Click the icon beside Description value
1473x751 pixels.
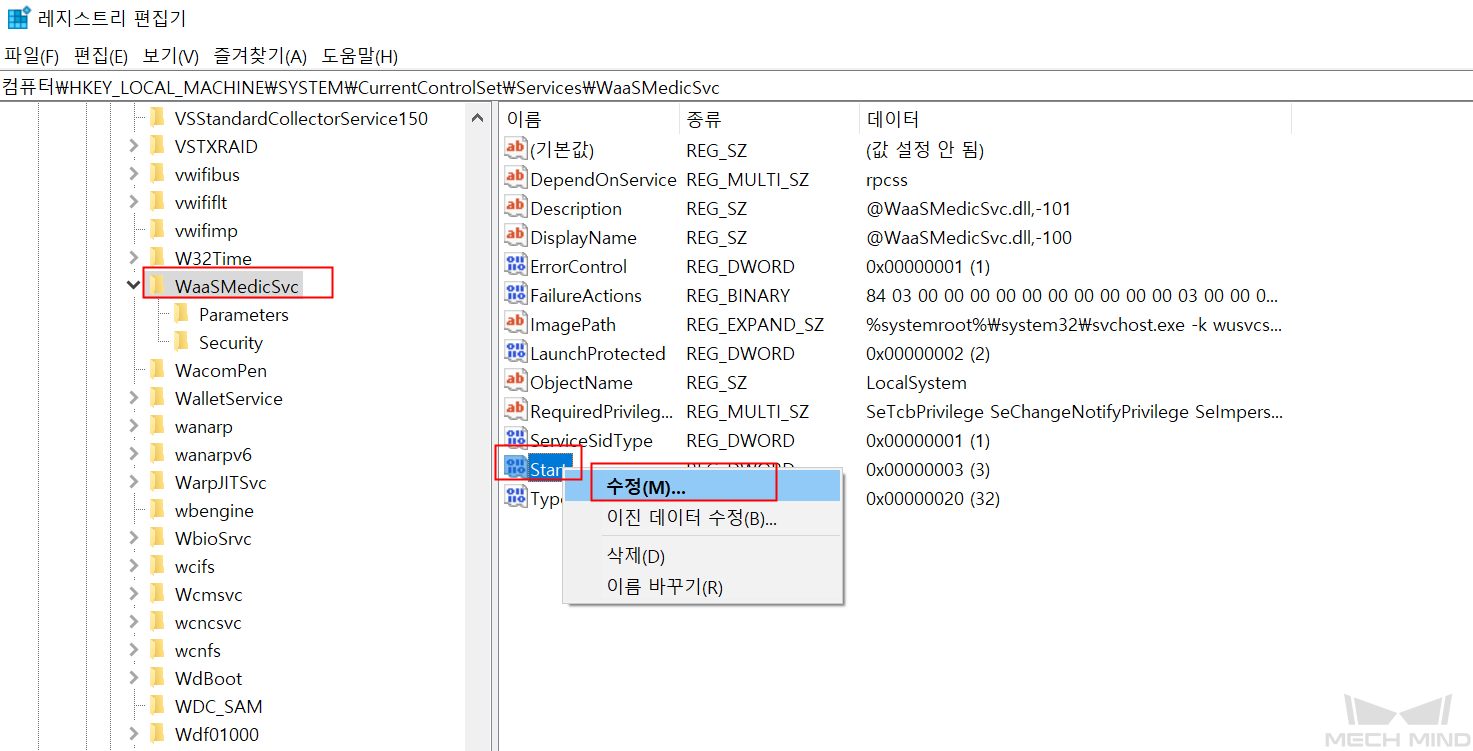[515, 207]
